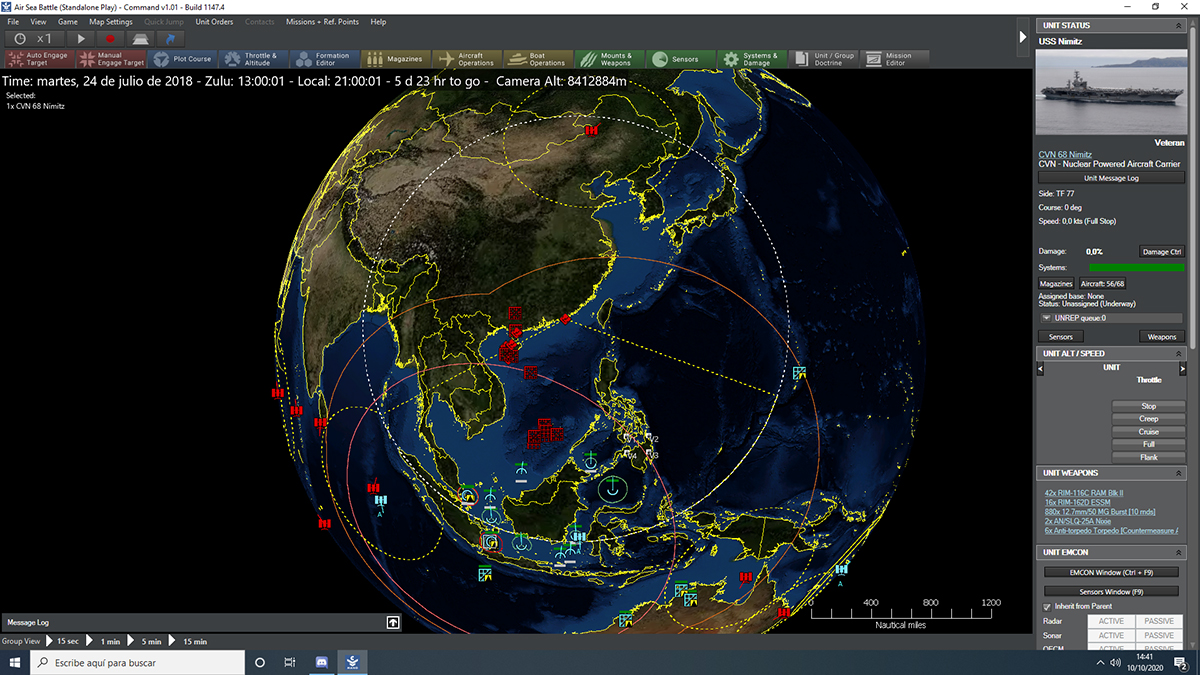Collapse the UNIT EMCON section
1200x675 pixels.
[1178, 552]
